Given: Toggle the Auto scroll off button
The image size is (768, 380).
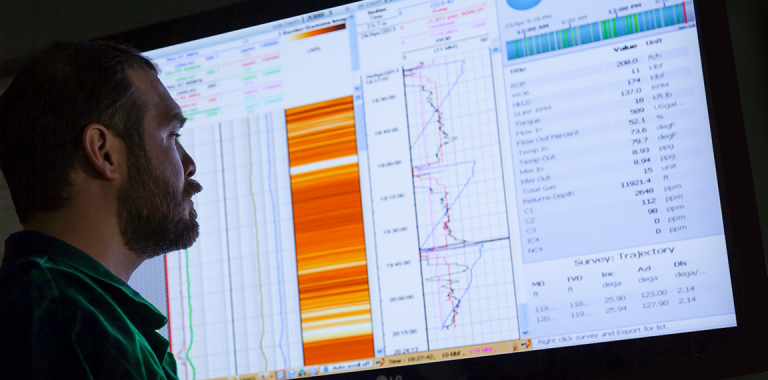Looking at the screenshot, I should pos(346,366).
